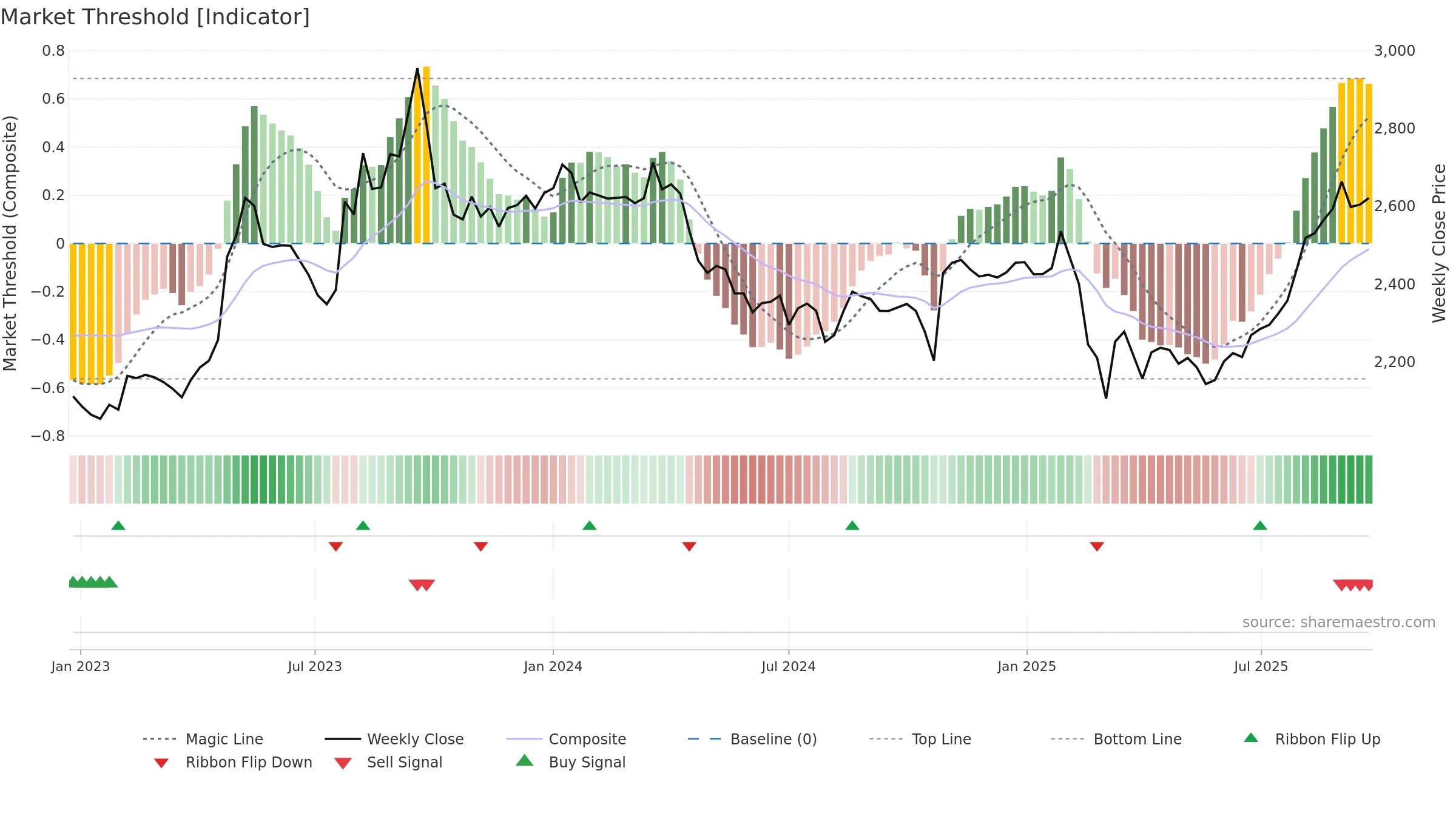Screen dimensions: 1456x819
Task: Click the 2,400 right-axis tick label
Action: point(1394,284)
